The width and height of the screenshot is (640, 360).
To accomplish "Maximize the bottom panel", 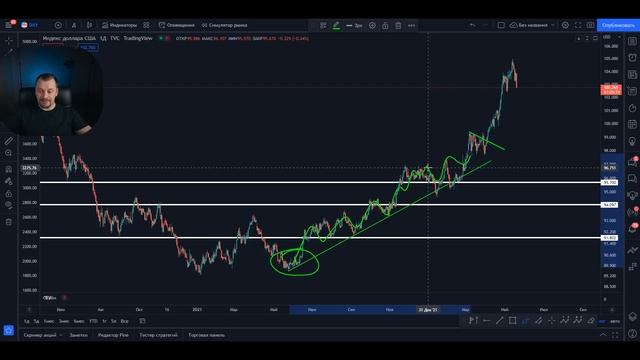I will click(615, 335).
